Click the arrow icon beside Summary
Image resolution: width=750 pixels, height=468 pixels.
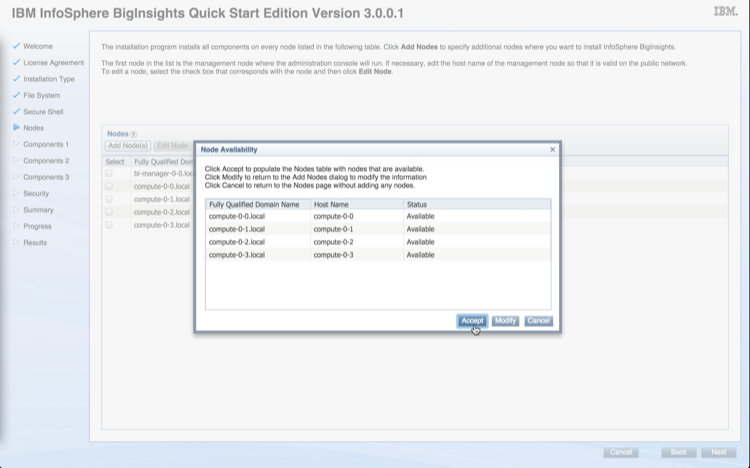(16, 209)
